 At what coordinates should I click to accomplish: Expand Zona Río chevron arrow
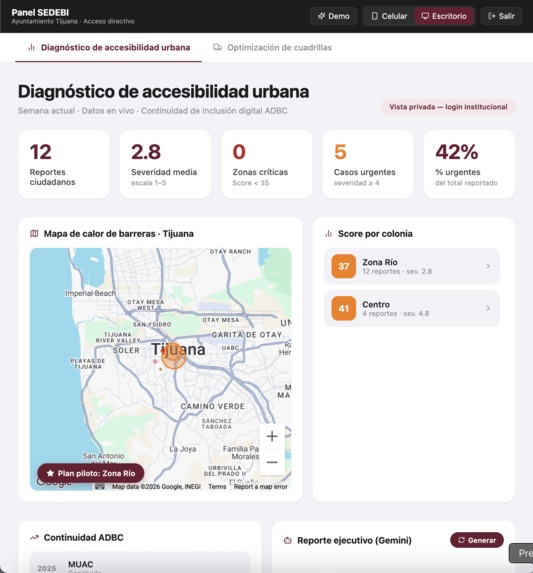488,266
